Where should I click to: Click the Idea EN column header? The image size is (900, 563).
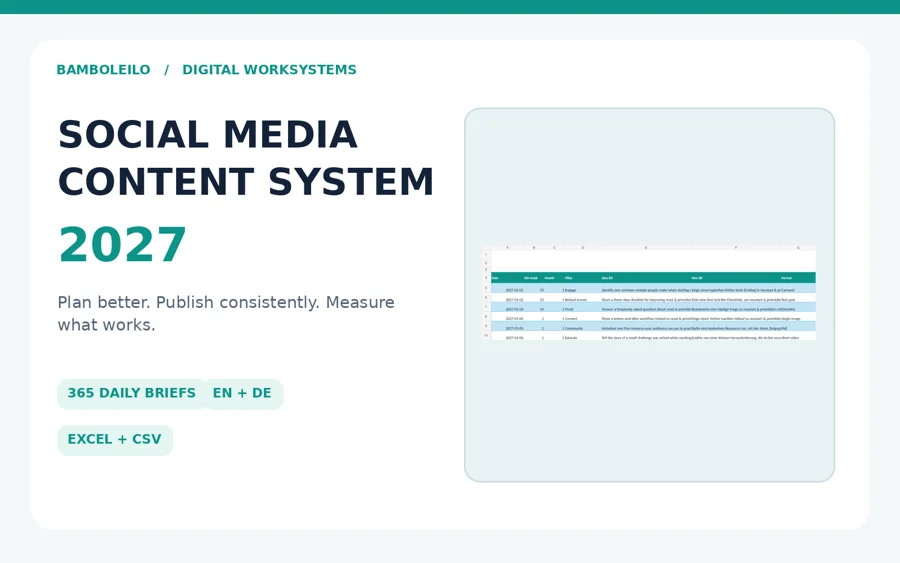pos(607,278)
